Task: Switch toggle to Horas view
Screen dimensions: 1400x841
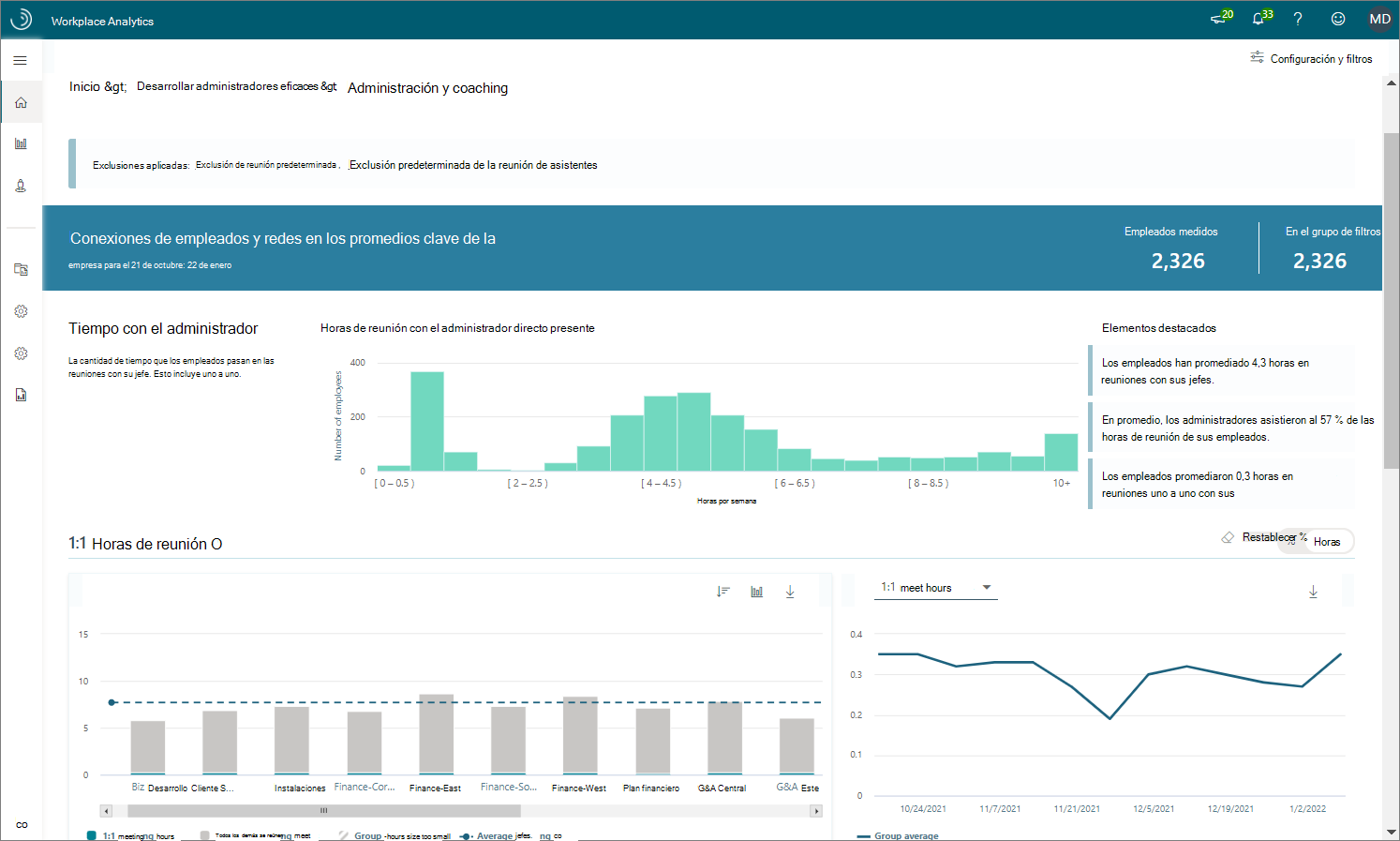Action: coord(1327,542)
